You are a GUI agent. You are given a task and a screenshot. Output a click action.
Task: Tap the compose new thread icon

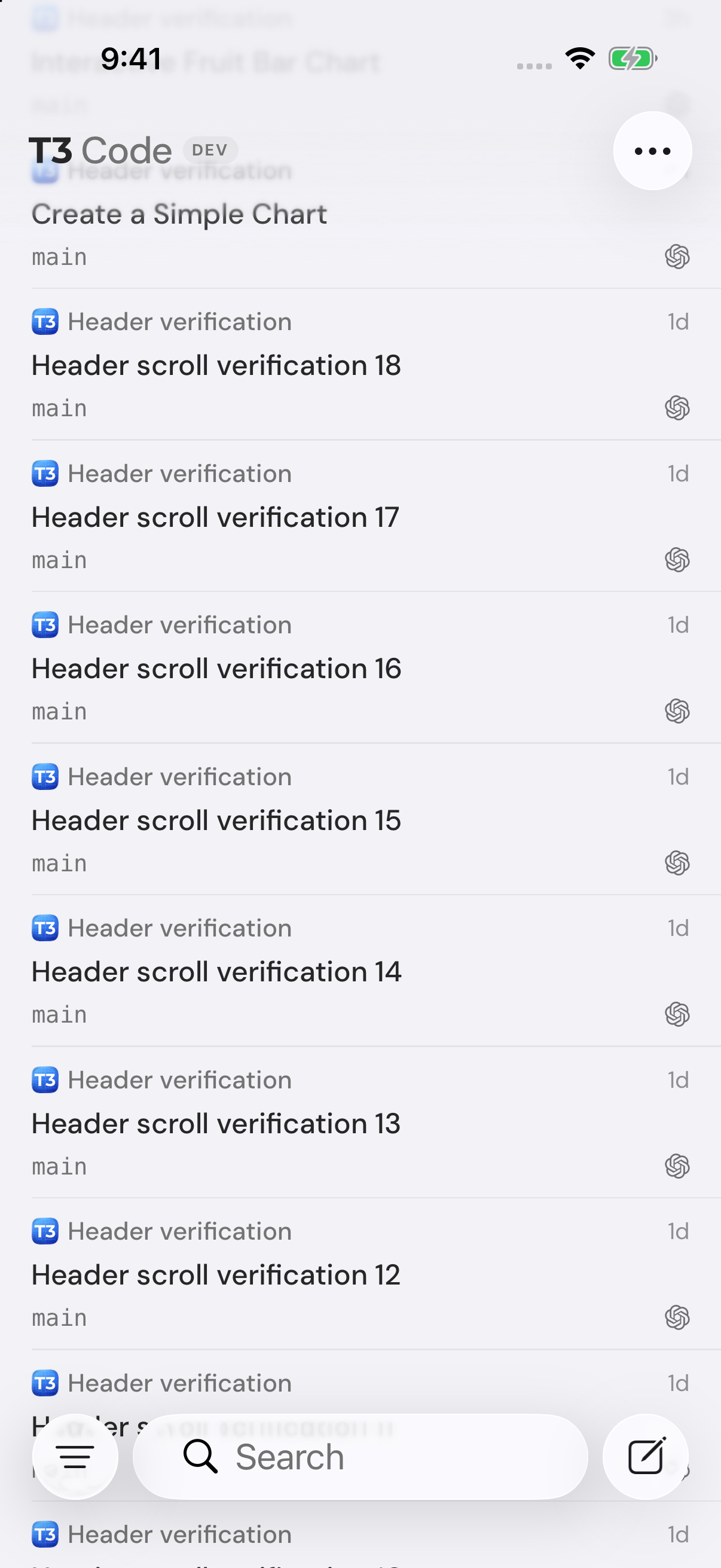coord(646,1456)
